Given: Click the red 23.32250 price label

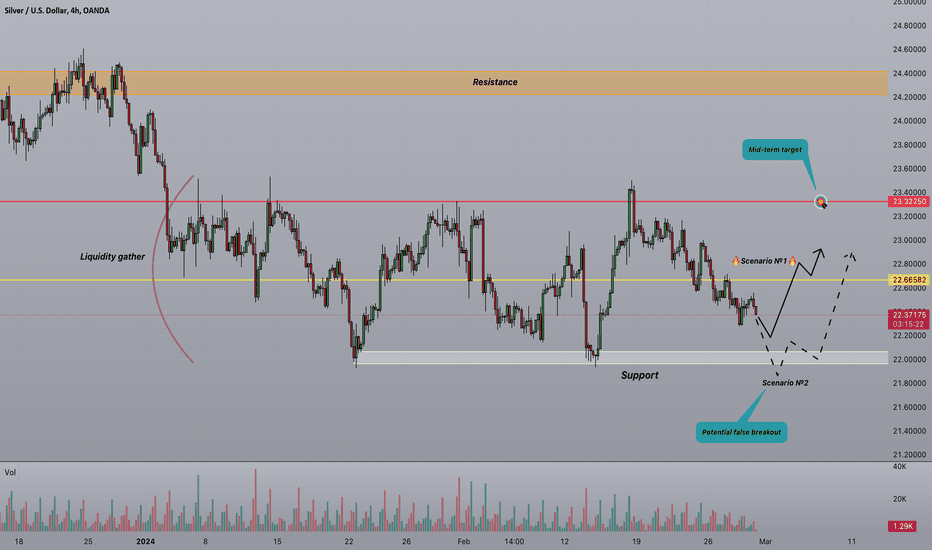Looking at the screenshot, I should coord(909,202).
